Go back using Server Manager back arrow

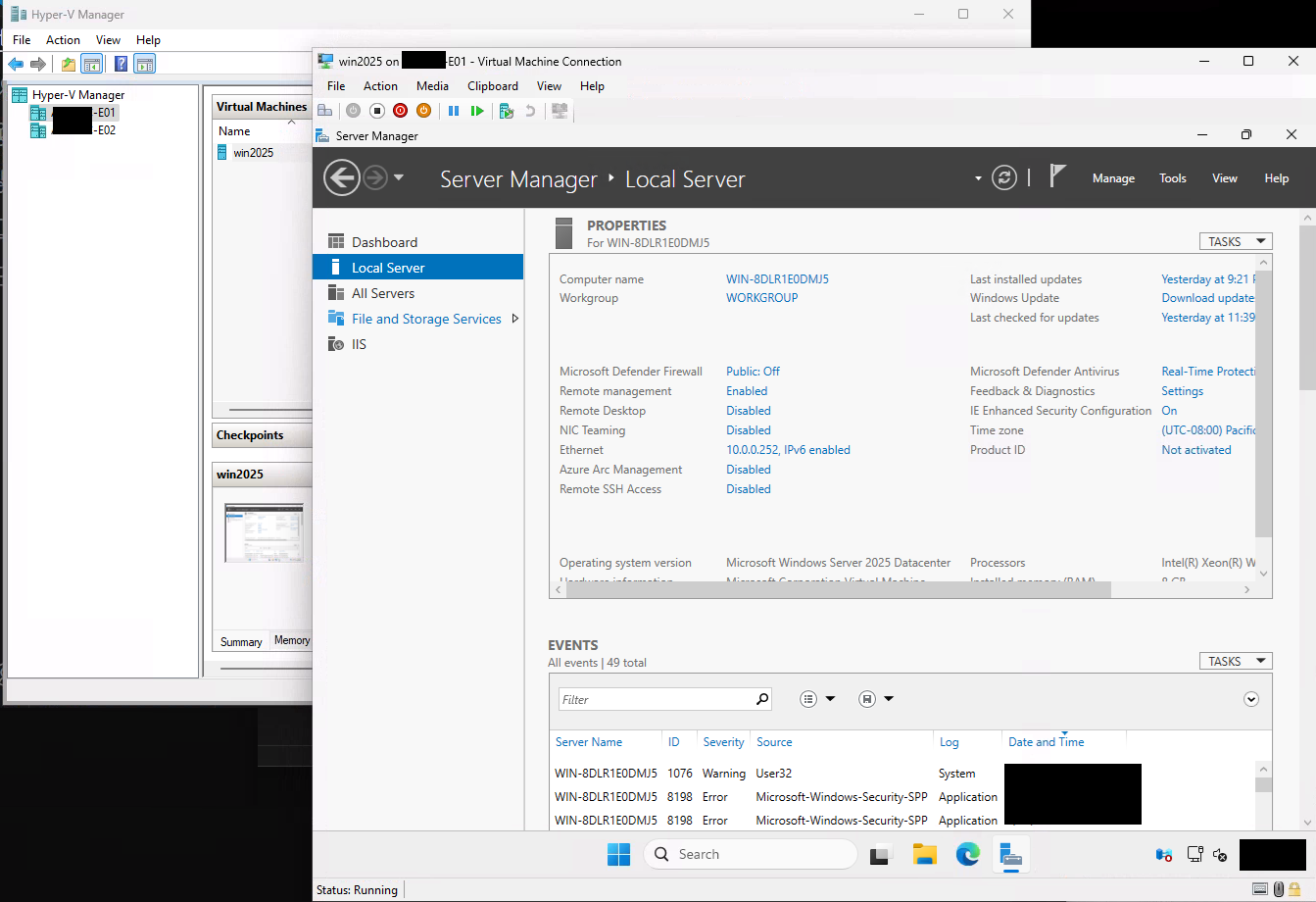click(x=341, y=178)
